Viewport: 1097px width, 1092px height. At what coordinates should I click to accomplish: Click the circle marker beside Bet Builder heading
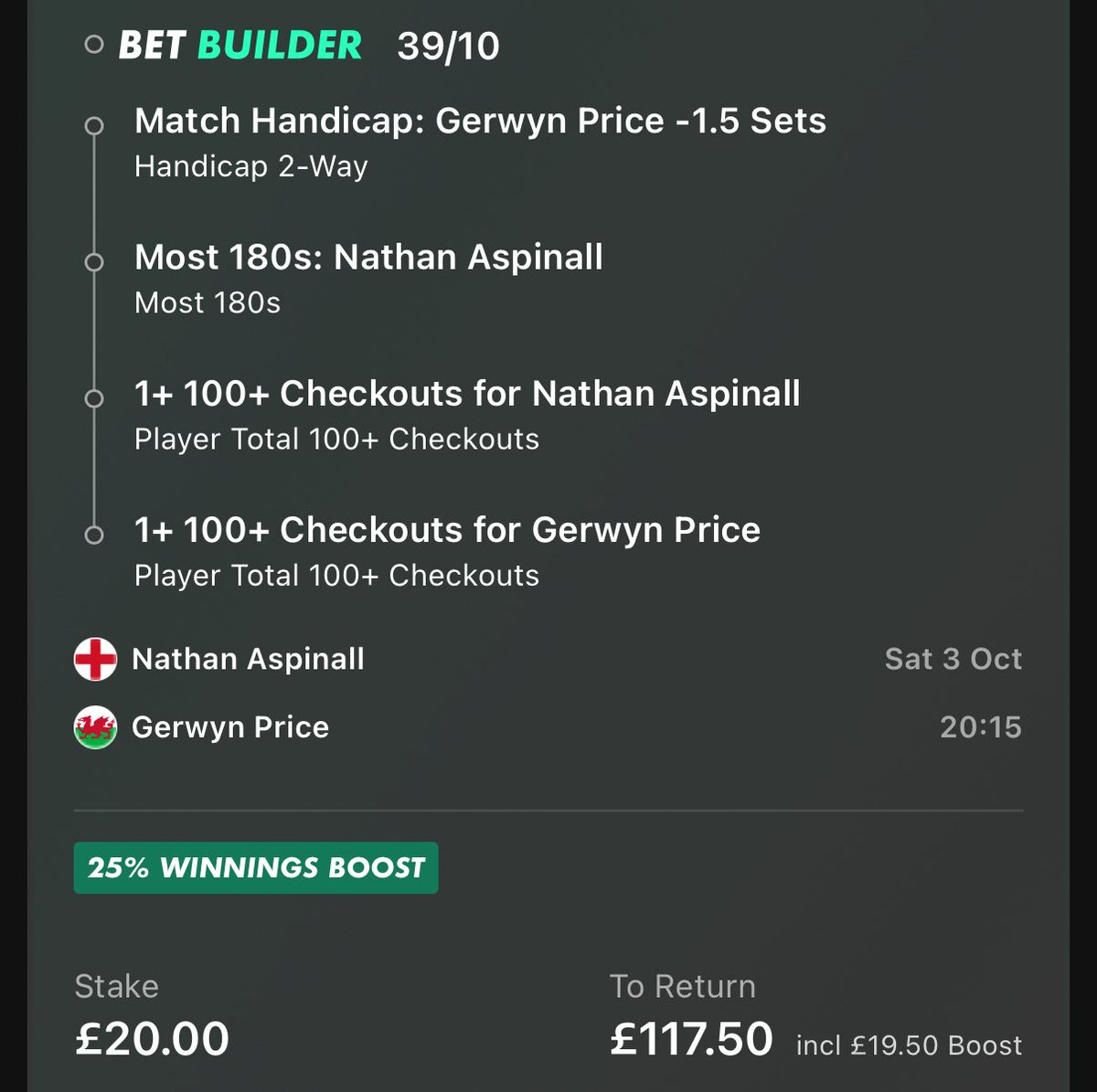point(93,44)
